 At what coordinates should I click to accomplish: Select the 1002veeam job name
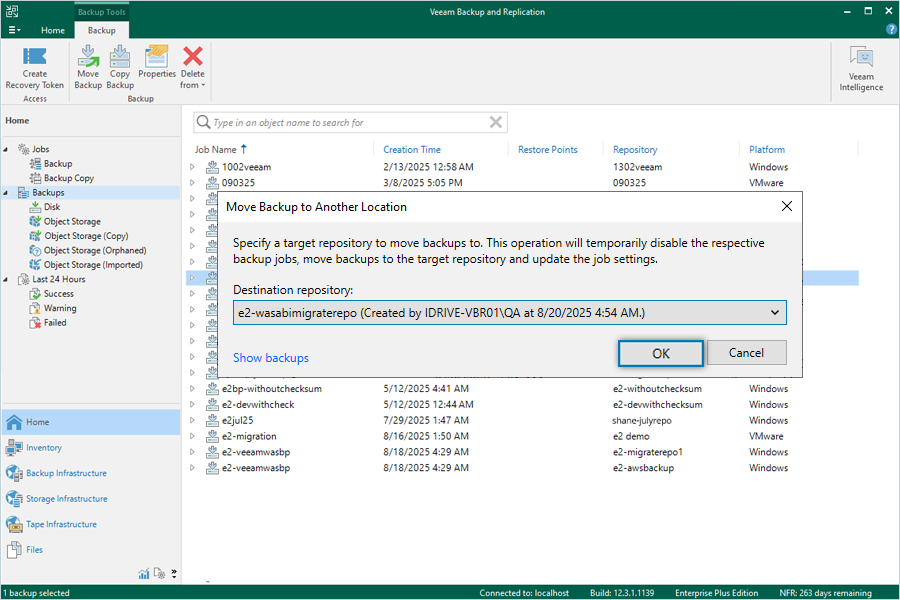click(x=247, y=167)
